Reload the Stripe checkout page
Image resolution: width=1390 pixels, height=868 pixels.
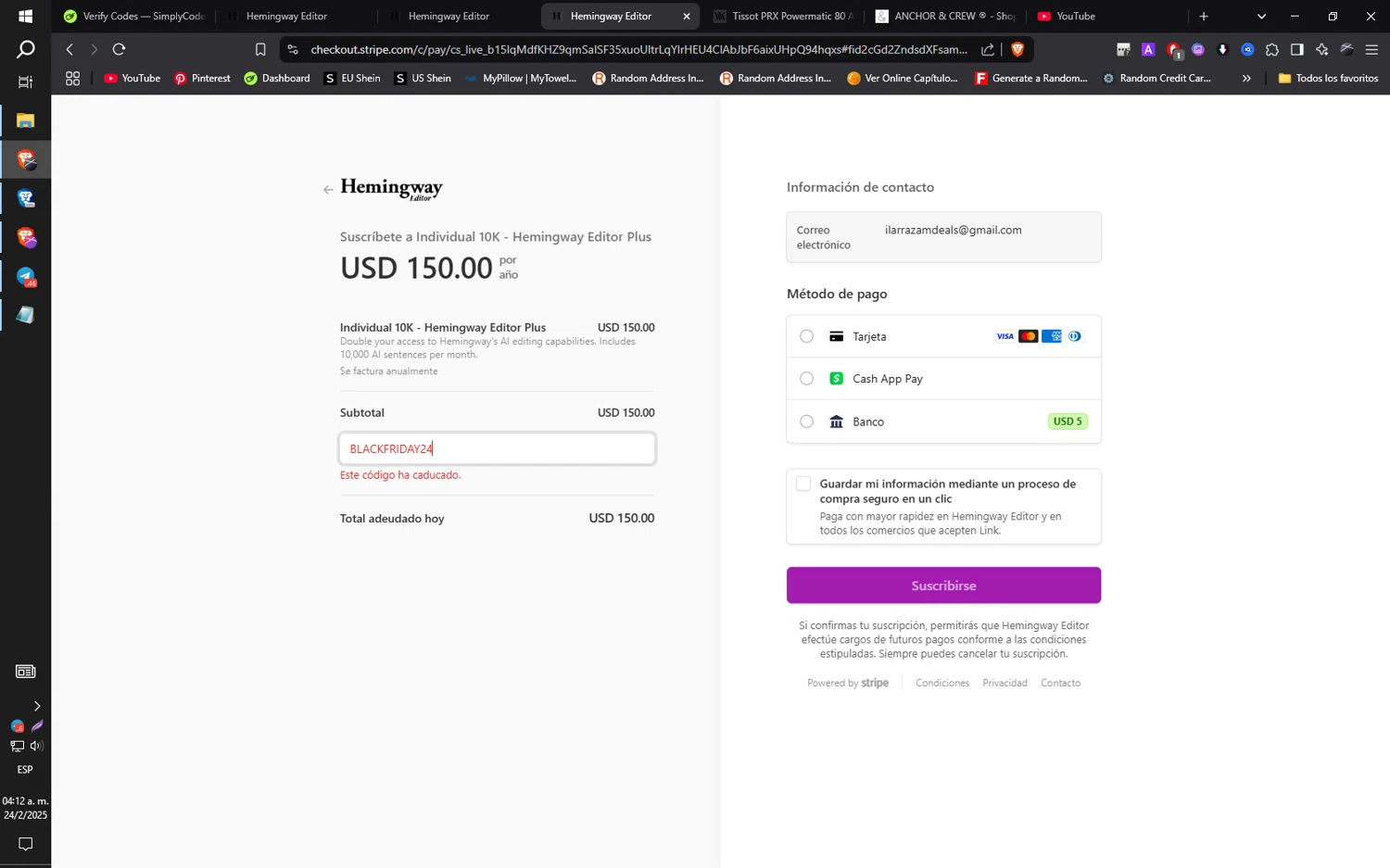point(119,49)
